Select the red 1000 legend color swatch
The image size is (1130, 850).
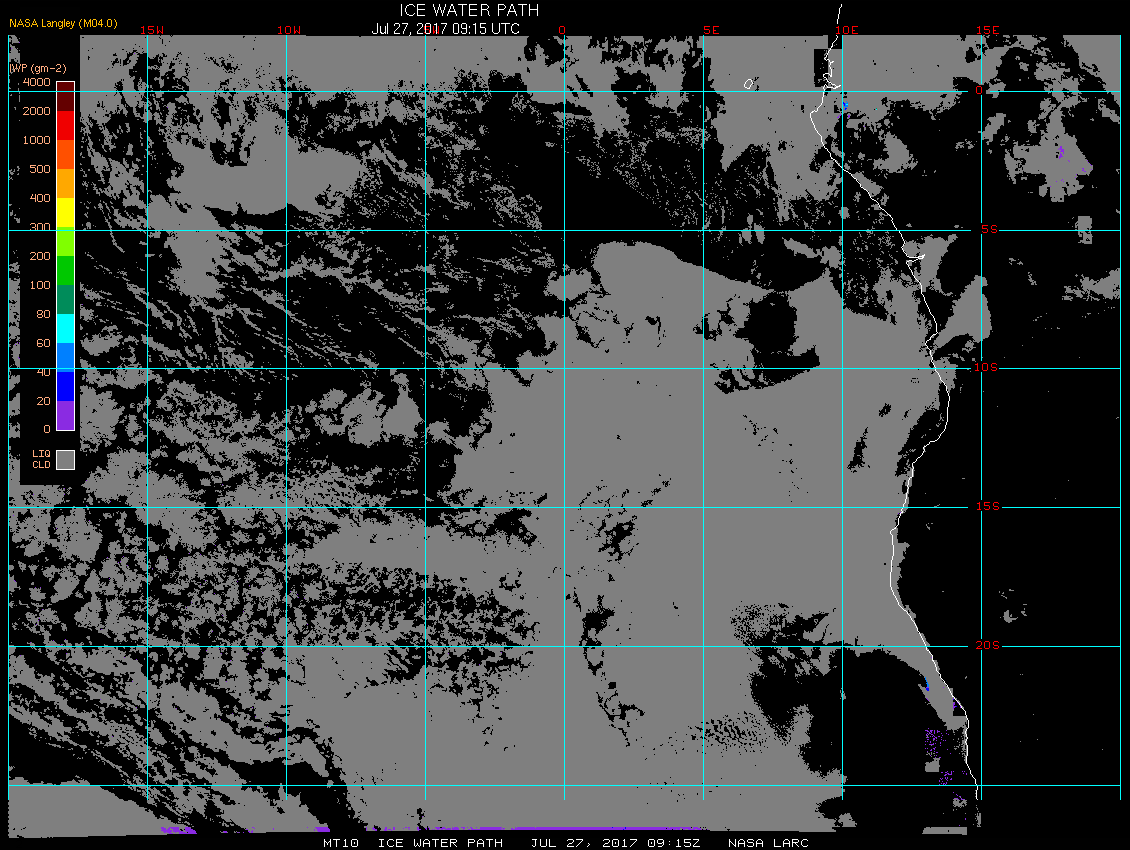click(66, 125)
